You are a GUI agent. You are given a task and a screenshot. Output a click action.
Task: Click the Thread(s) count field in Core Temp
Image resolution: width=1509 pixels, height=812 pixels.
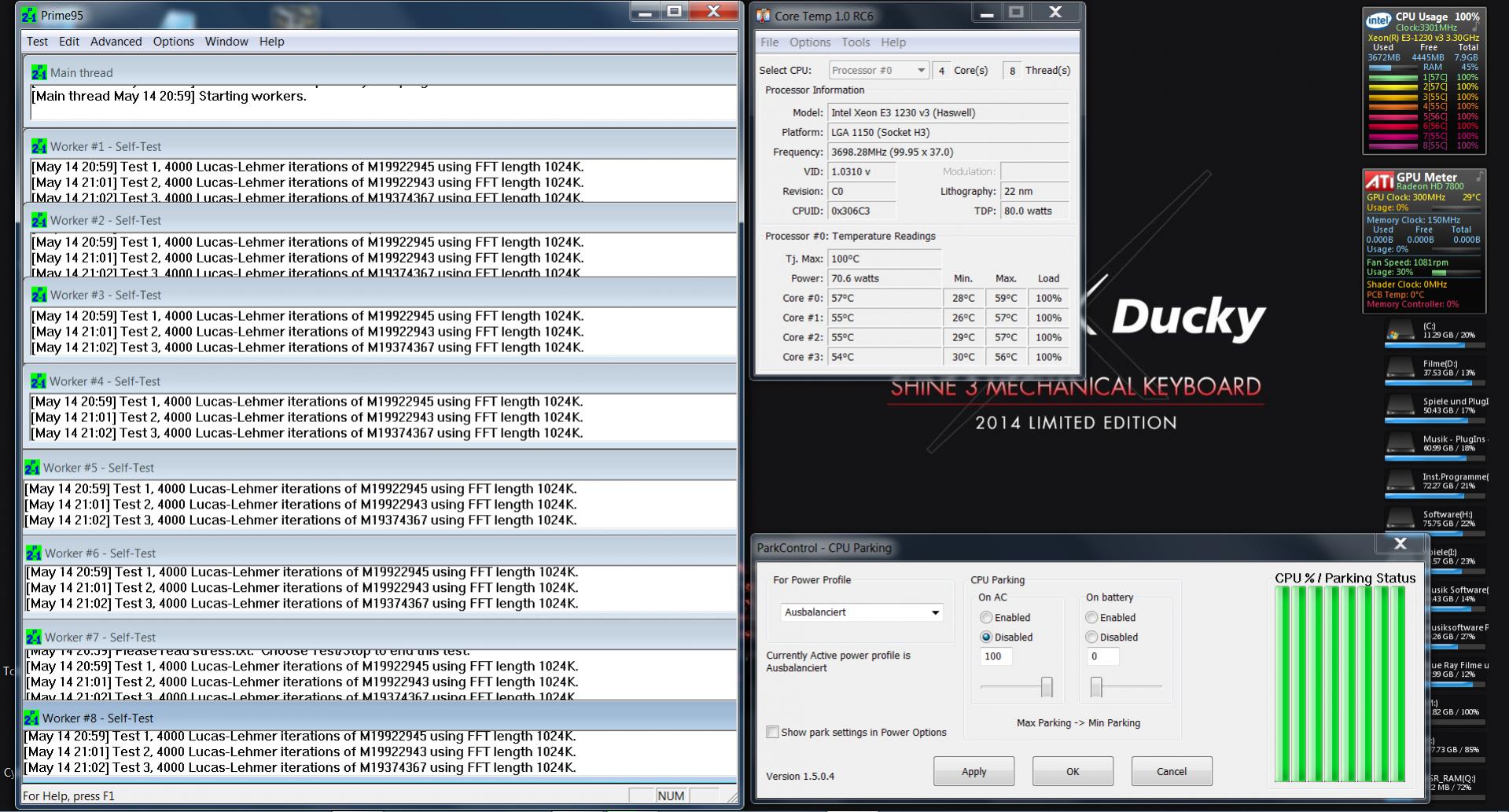pyautogui.click(x=1012, y=71)
